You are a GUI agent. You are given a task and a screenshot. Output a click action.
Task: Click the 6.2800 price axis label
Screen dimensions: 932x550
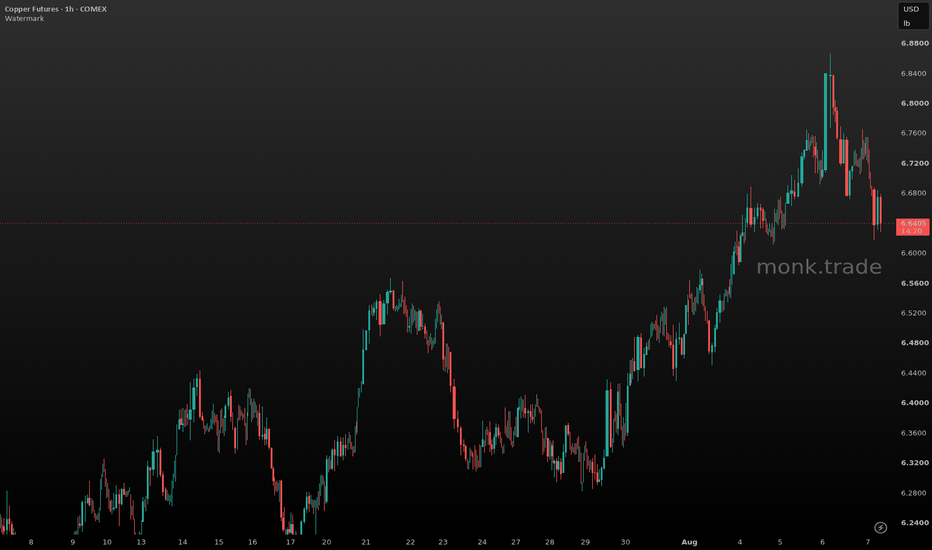(x=914, y=493)
